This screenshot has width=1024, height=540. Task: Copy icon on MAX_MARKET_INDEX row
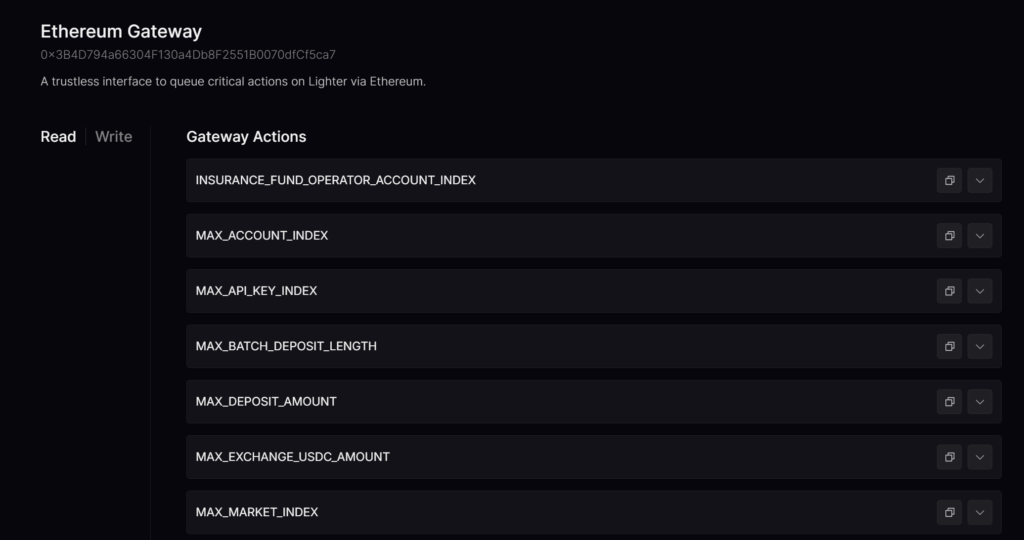949,512
